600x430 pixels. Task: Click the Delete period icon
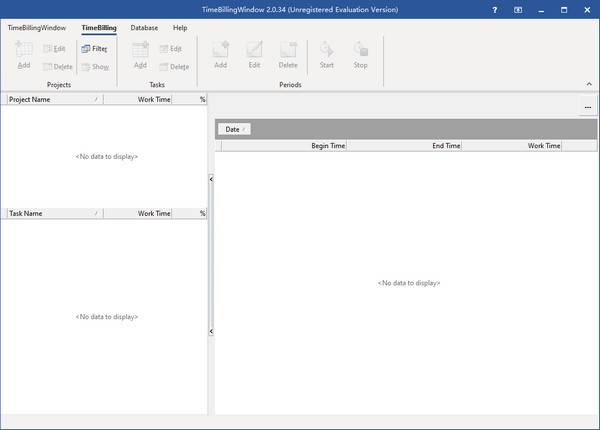(288, 49)
